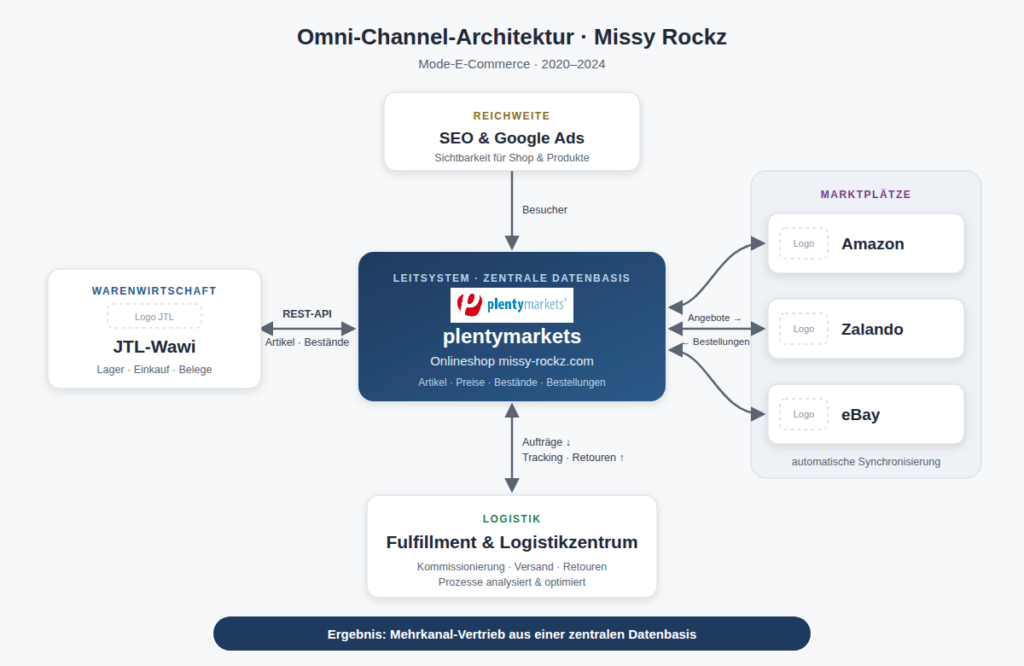Viewport: 1024px width, 666px height.
Task: Click the diagram title Omni-Channel-Architektur
Action: click(511, 37)
